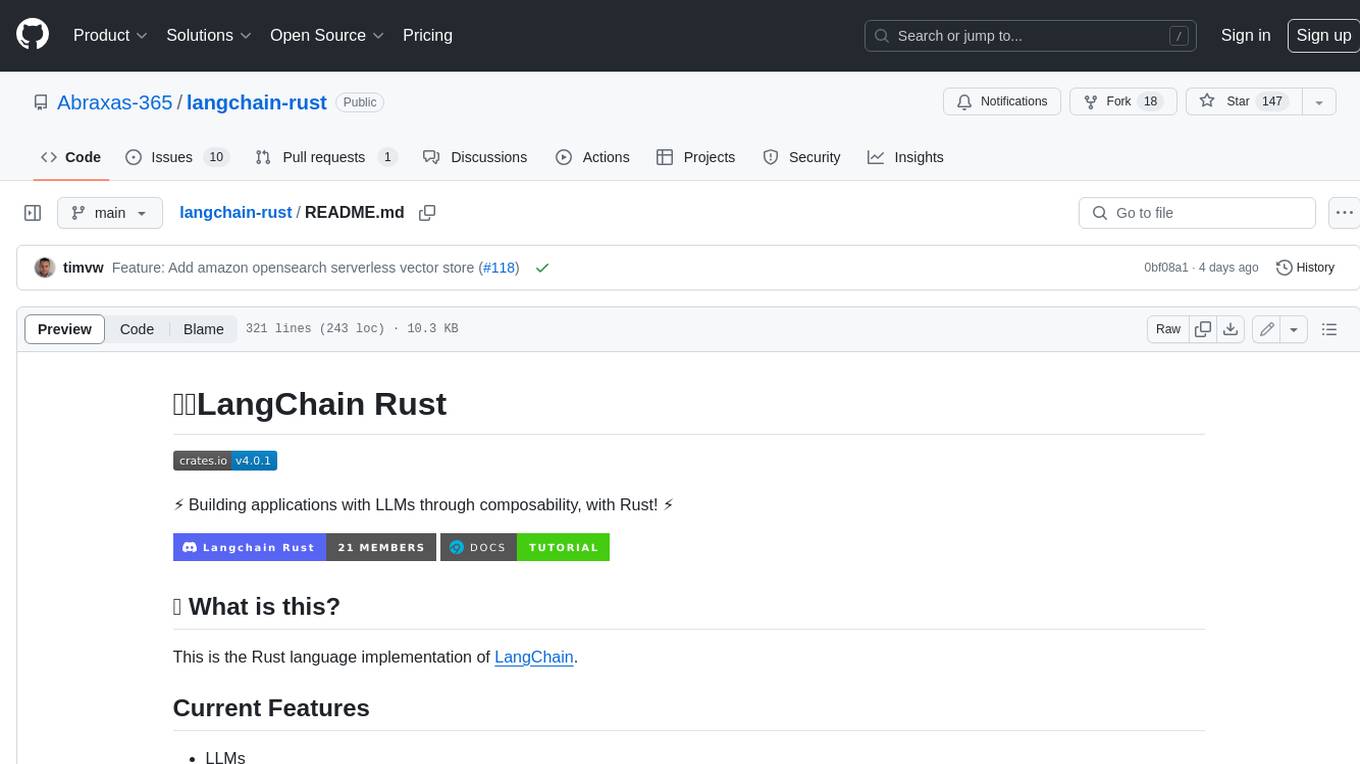This screenshot has height=764, width=1360.
Task: Open the Docs Tutorial badge
Action: pyautogui.click(x=525, y=547)
